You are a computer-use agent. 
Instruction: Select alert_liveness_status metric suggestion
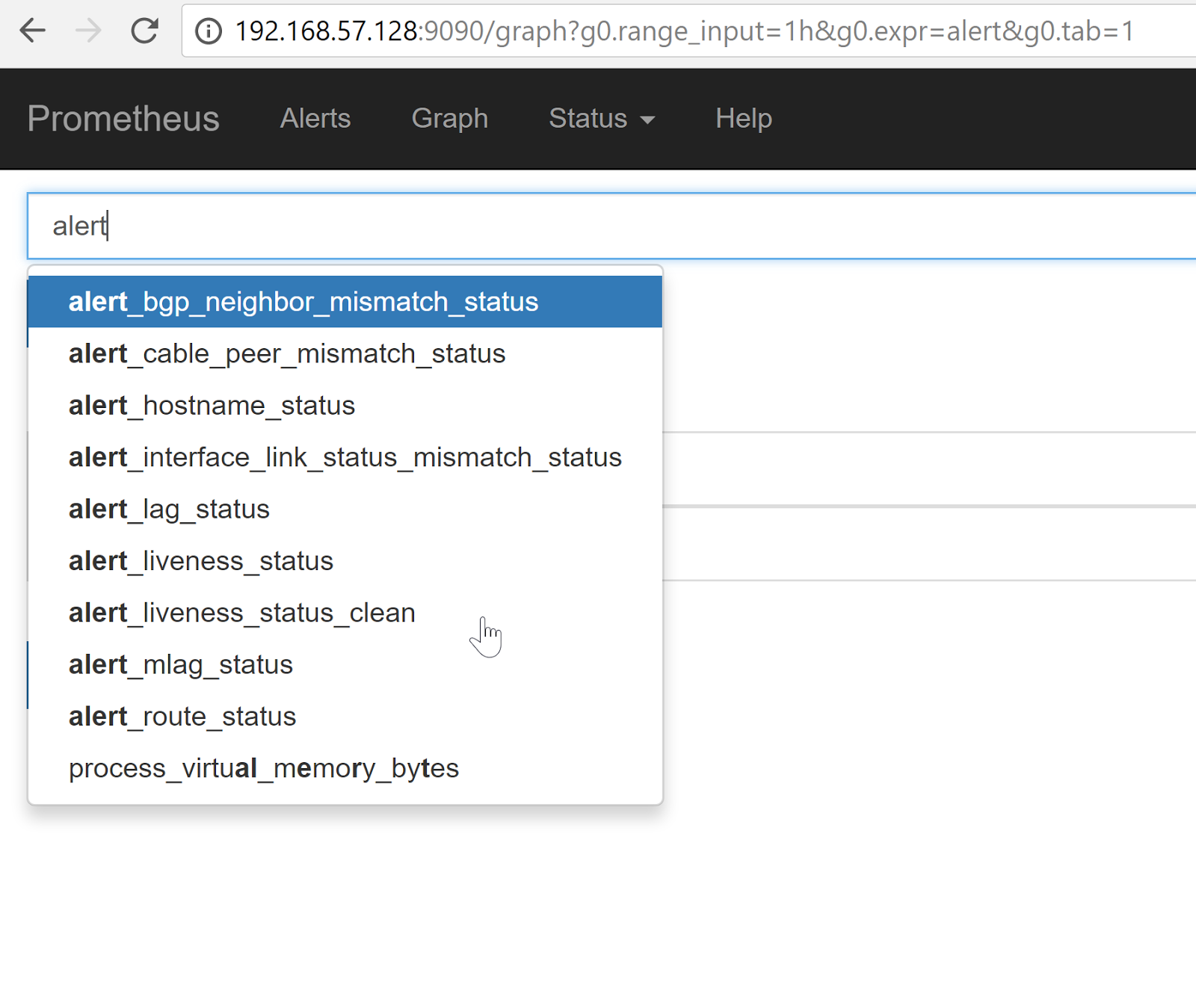(200, 561)
